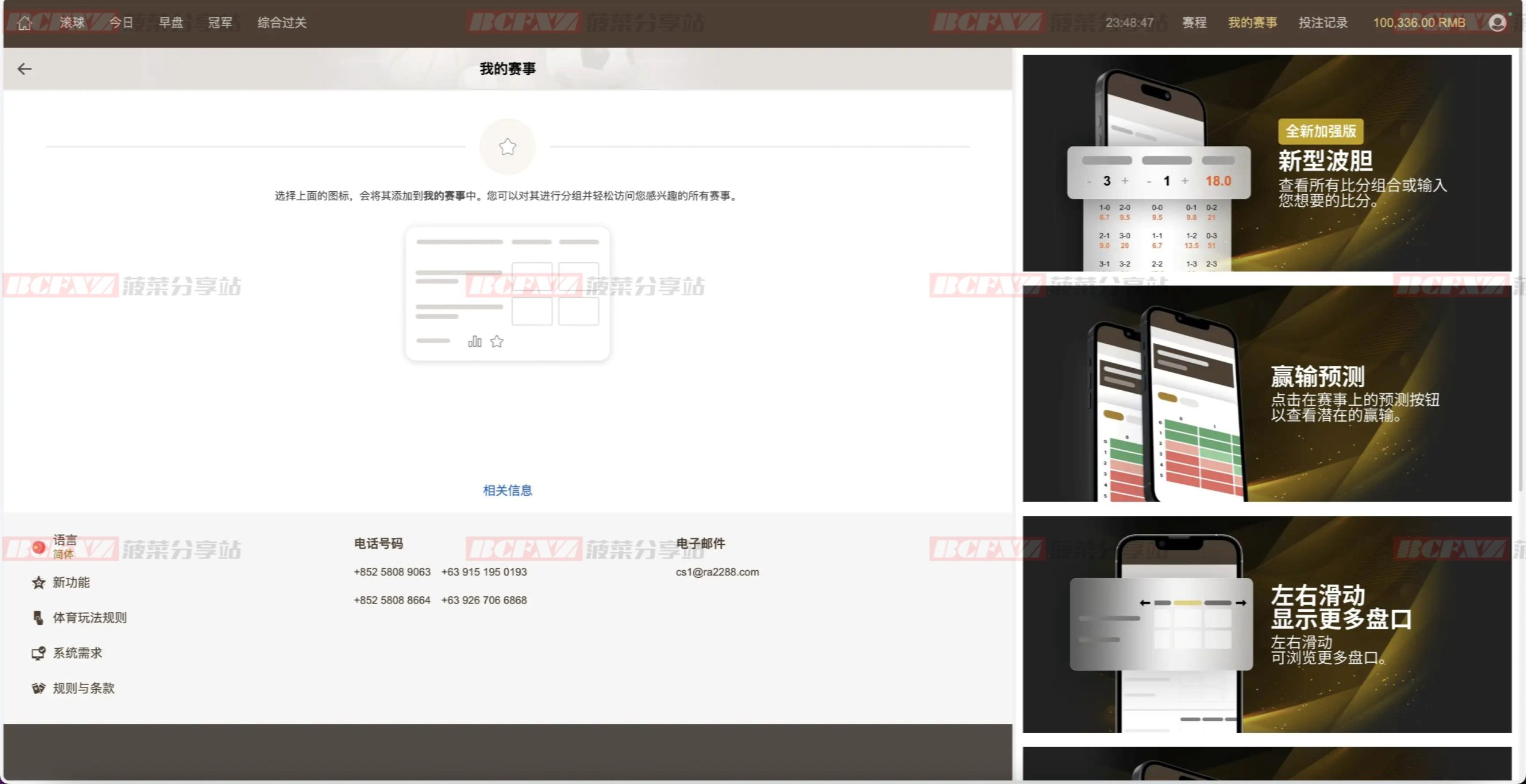
Task: Go back using the left arrow icon
Action: pos(24,69)
